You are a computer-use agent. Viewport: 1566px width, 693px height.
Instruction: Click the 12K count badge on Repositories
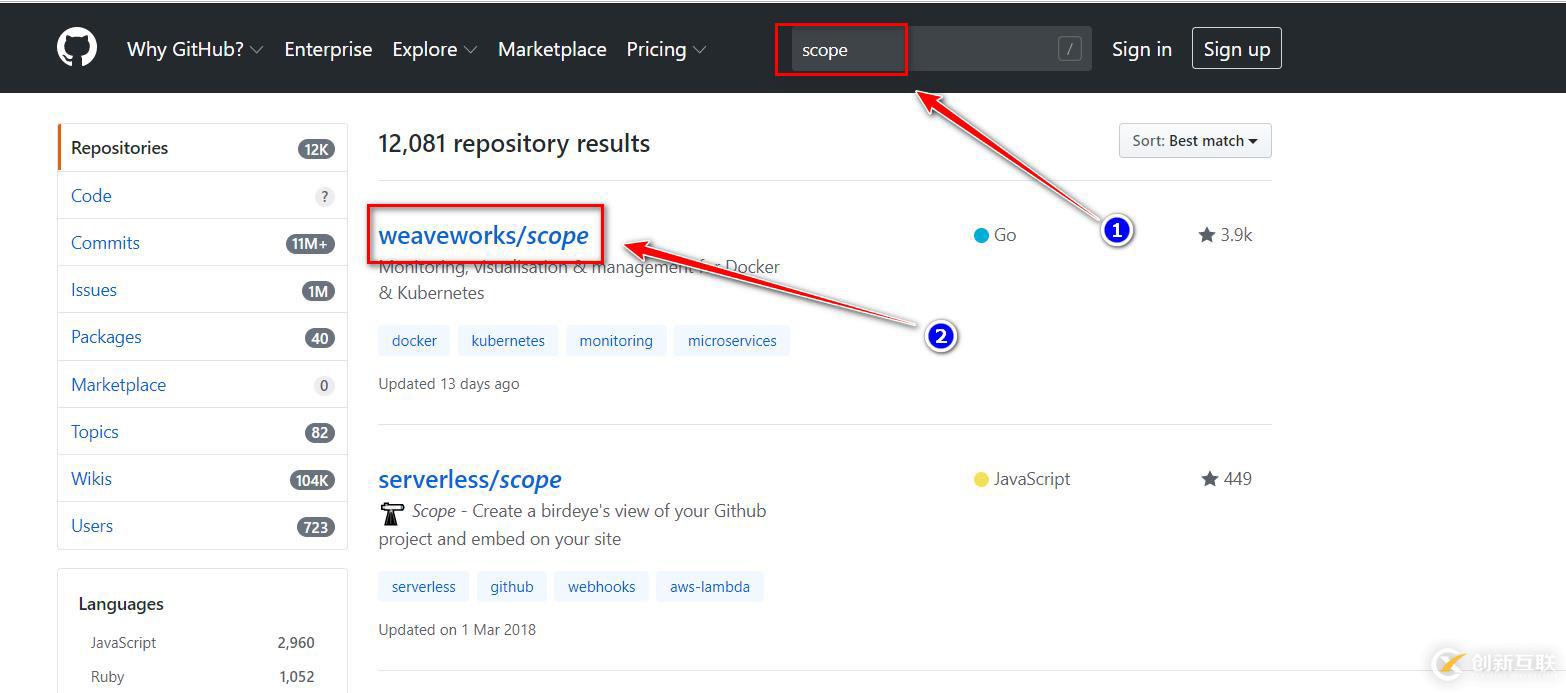316,149
